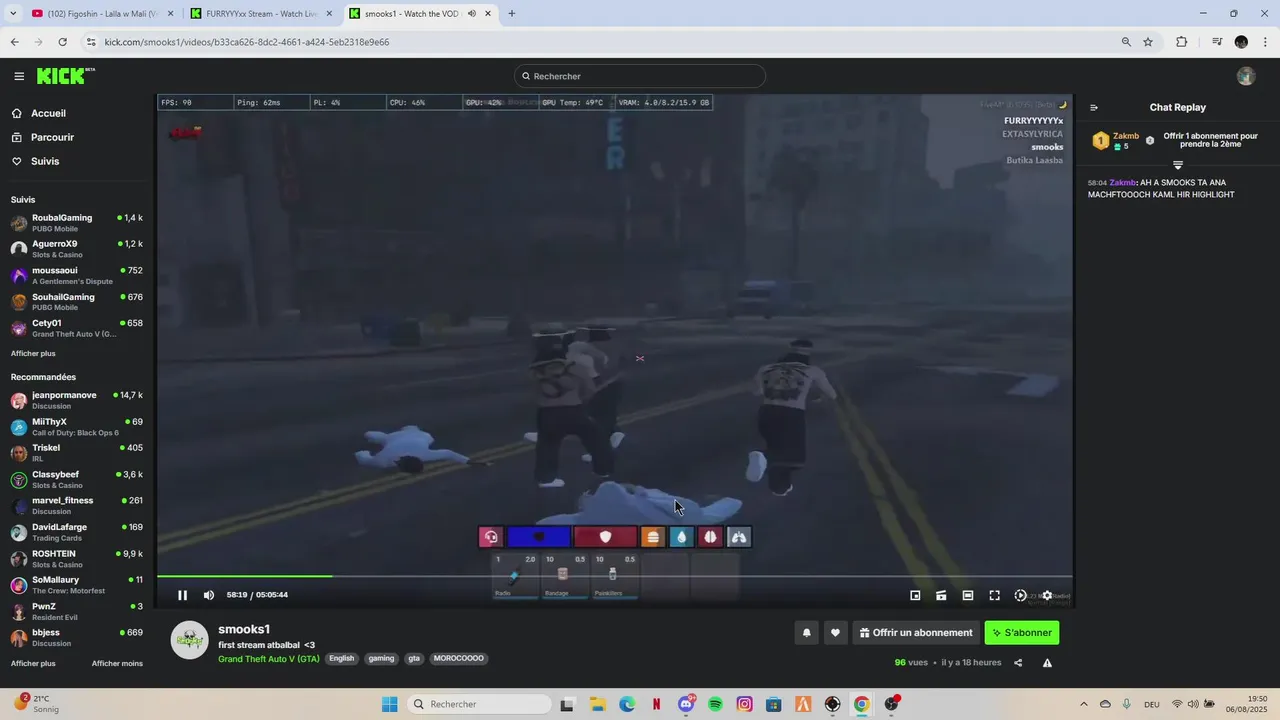Follow smooks1 with heart button
This screenshot has height=720, width=1280.
tap(835, 632)
